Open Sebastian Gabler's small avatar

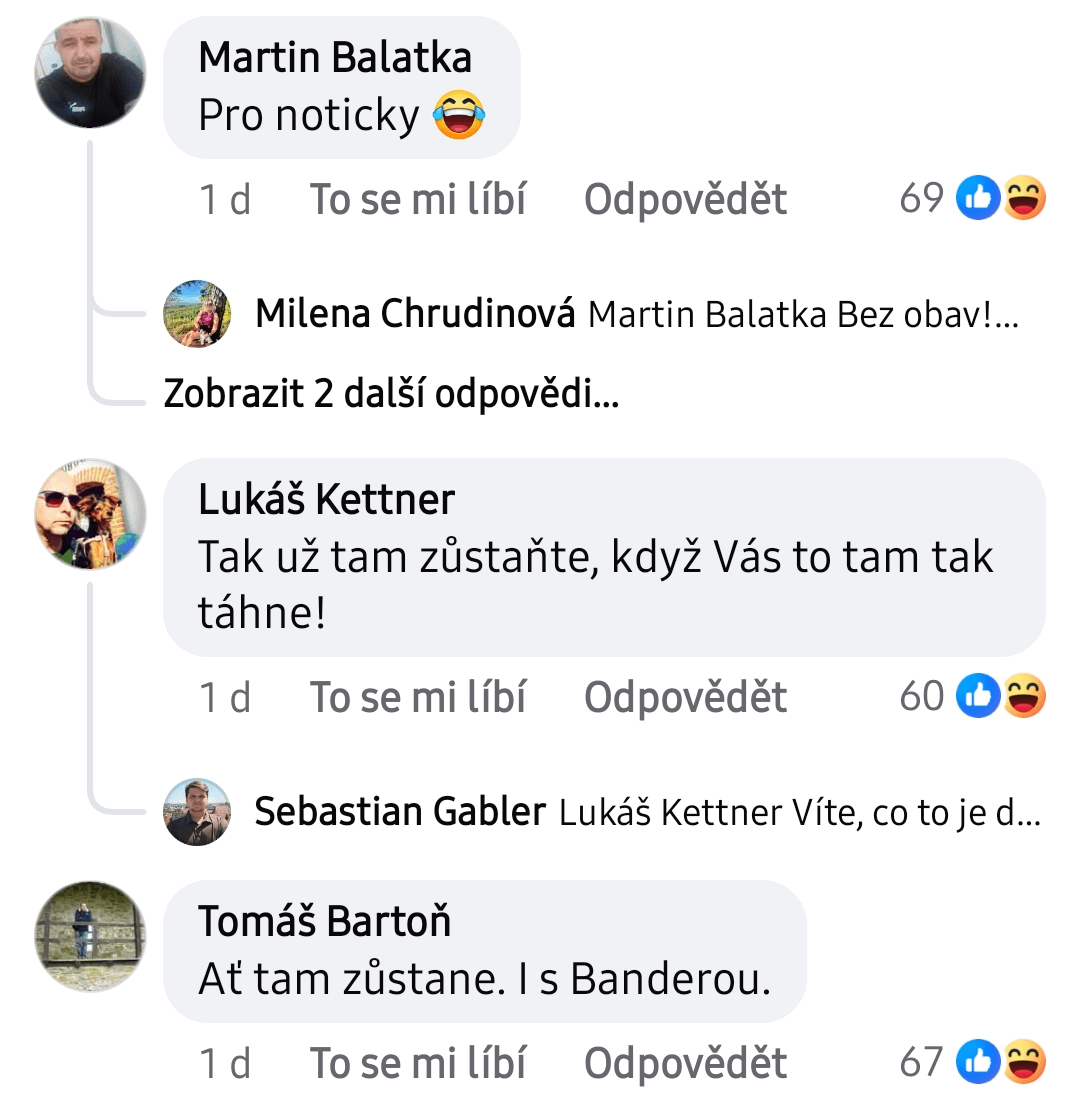[197, 812]
